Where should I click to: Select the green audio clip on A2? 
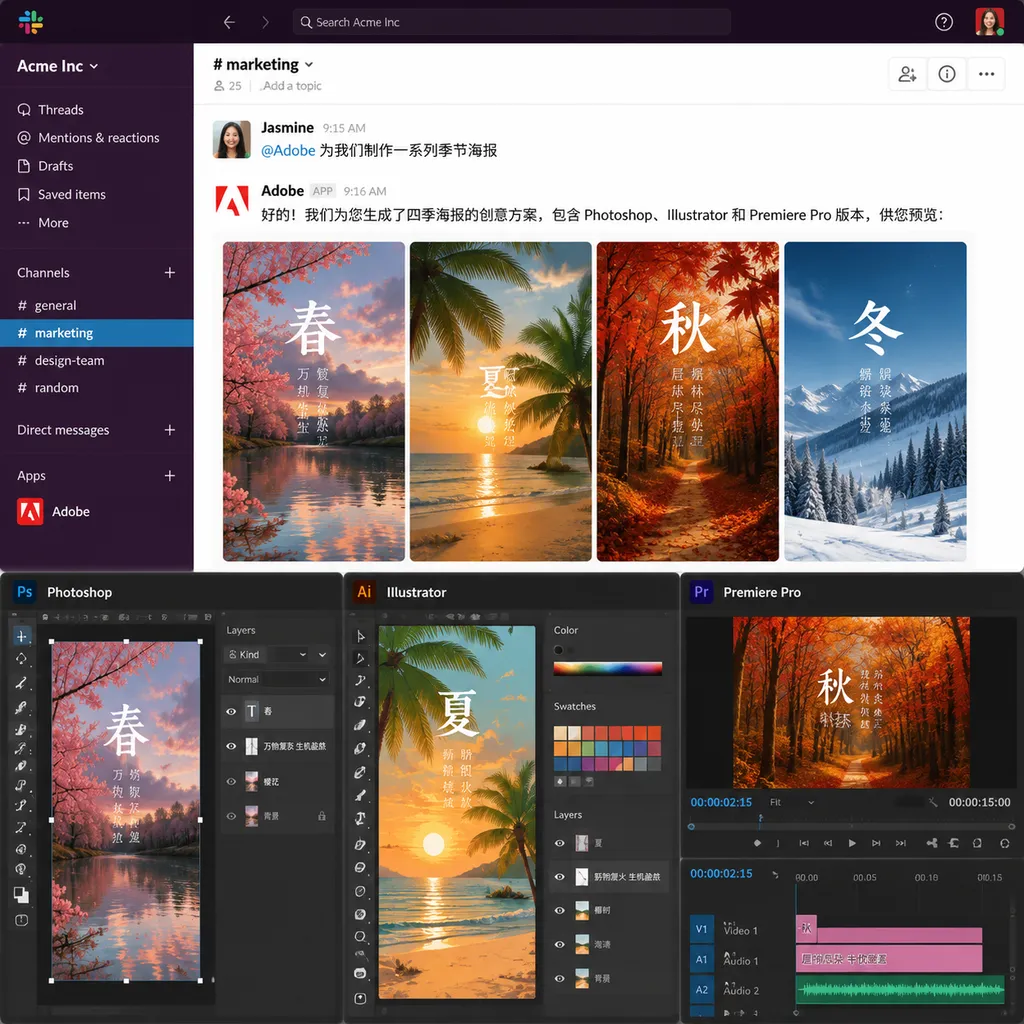[899, 989]
